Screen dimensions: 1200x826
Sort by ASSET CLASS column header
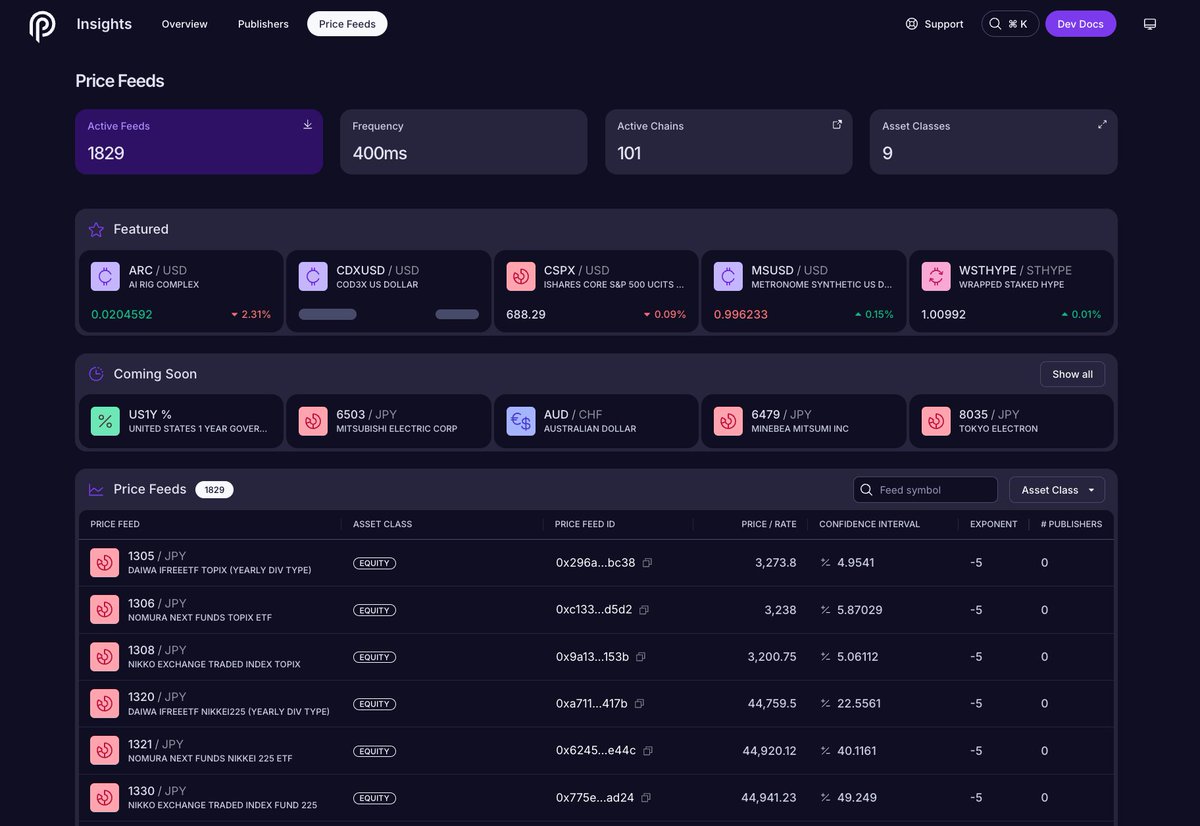pos(382,524)
